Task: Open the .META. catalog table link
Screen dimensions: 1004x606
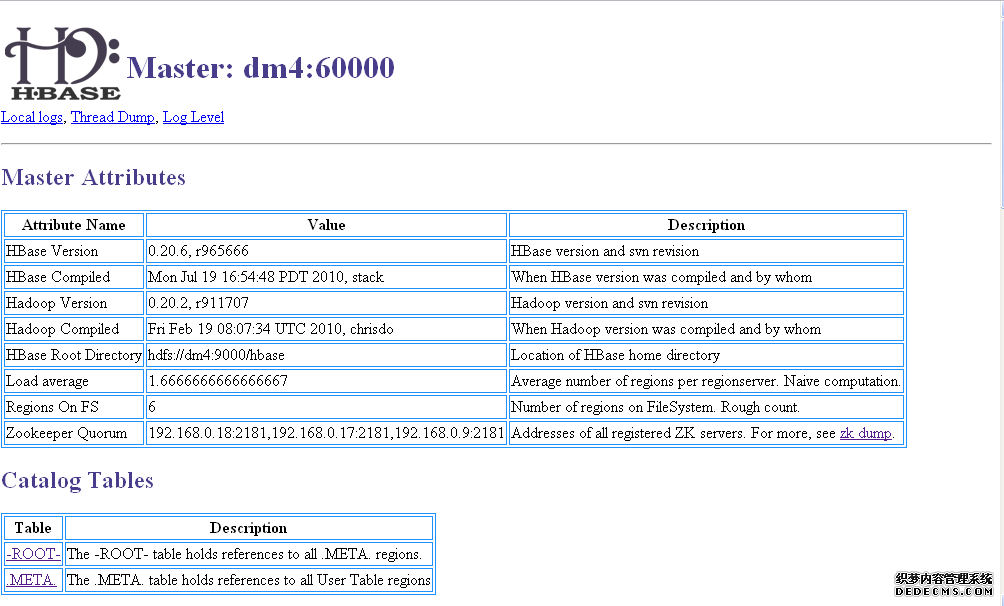Action: pyautogui.click(x=32, y=579)
